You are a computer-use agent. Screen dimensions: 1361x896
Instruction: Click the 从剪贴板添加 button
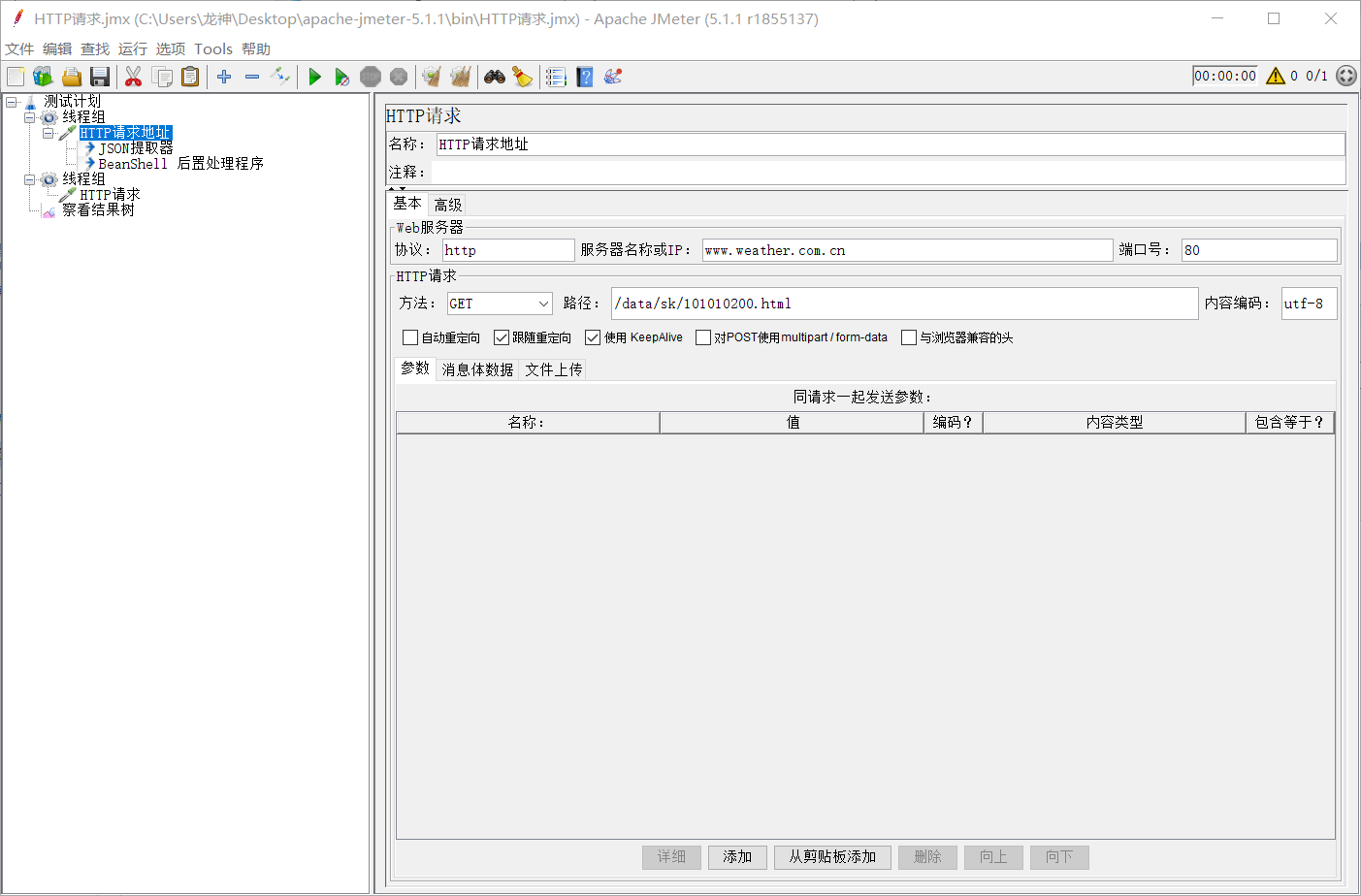[832, 857]
